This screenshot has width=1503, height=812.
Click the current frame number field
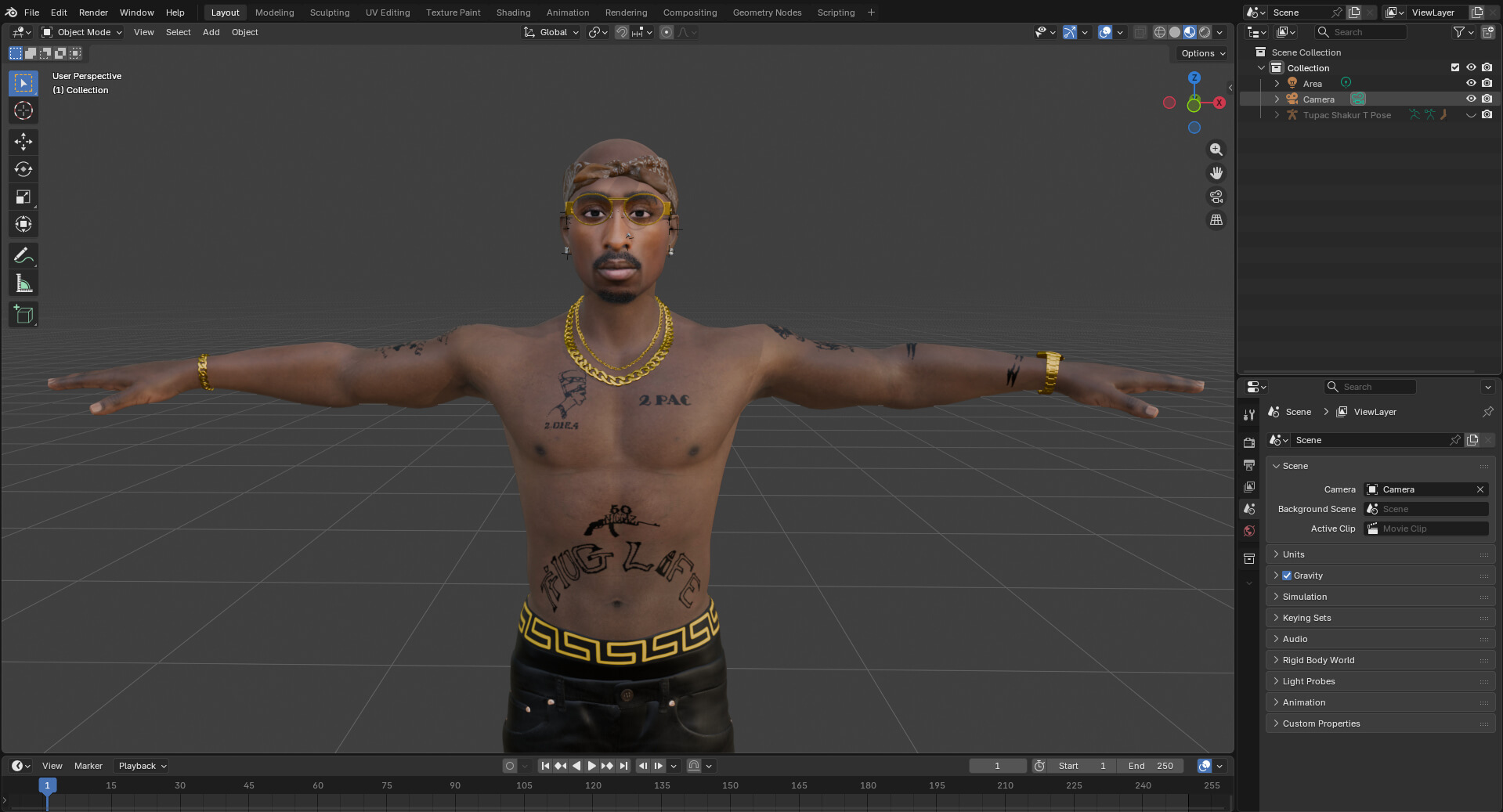coord(997,766)
